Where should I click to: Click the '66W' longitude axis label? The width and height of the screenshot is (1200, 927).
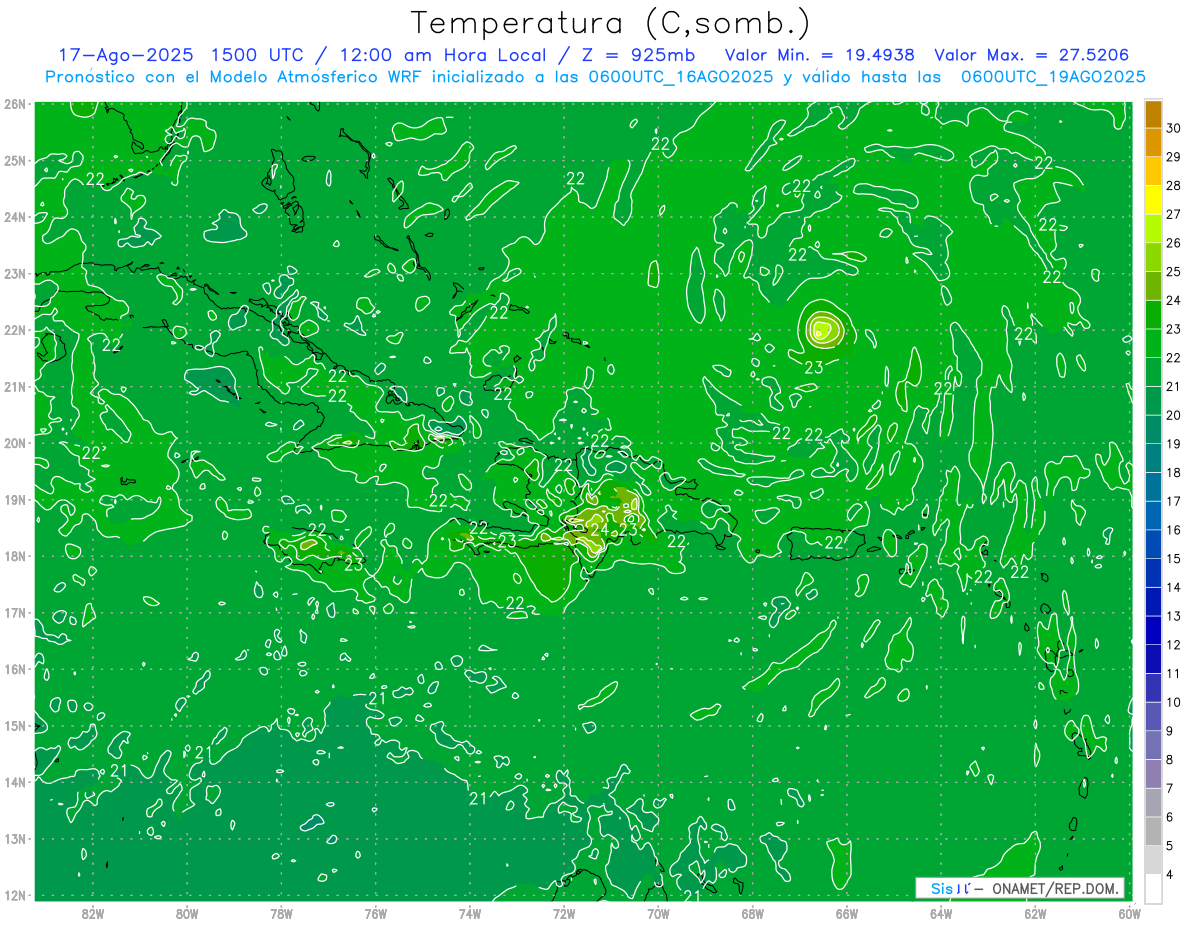pyautogui.click(x=847, y=912)
